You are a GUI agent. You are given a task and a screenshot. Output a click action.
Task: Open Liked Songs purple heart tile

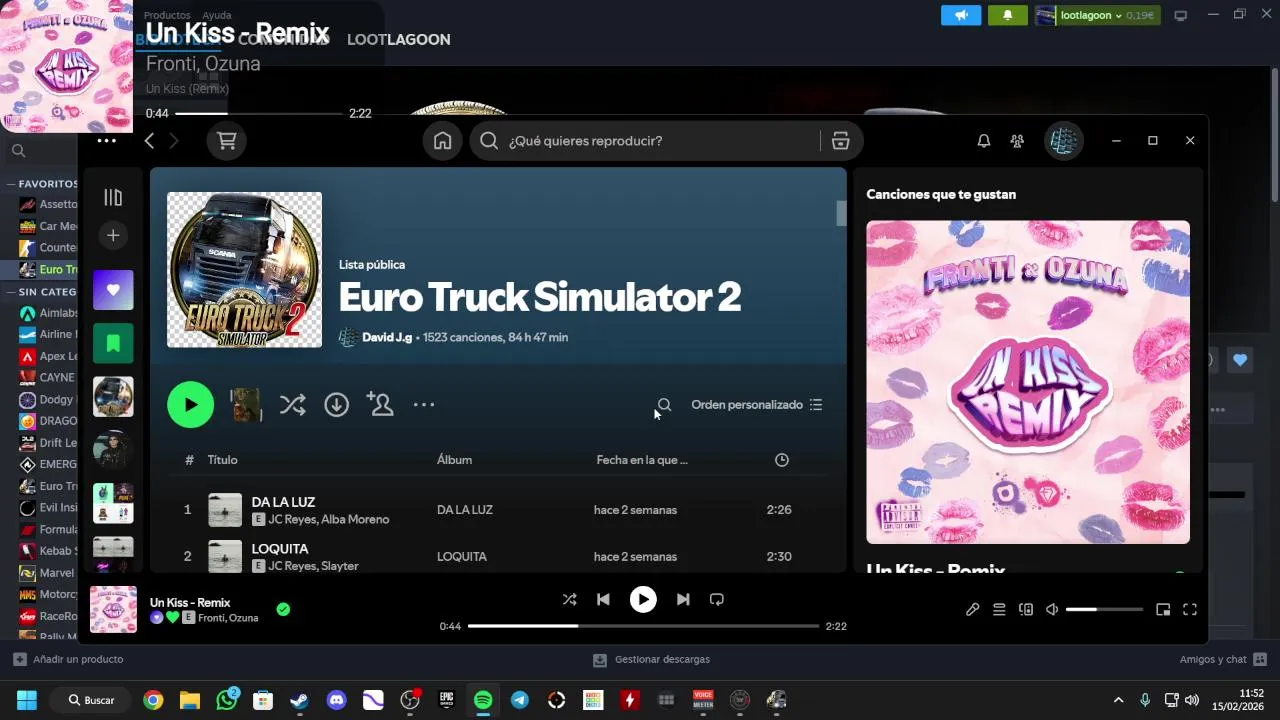coord(113,290)
